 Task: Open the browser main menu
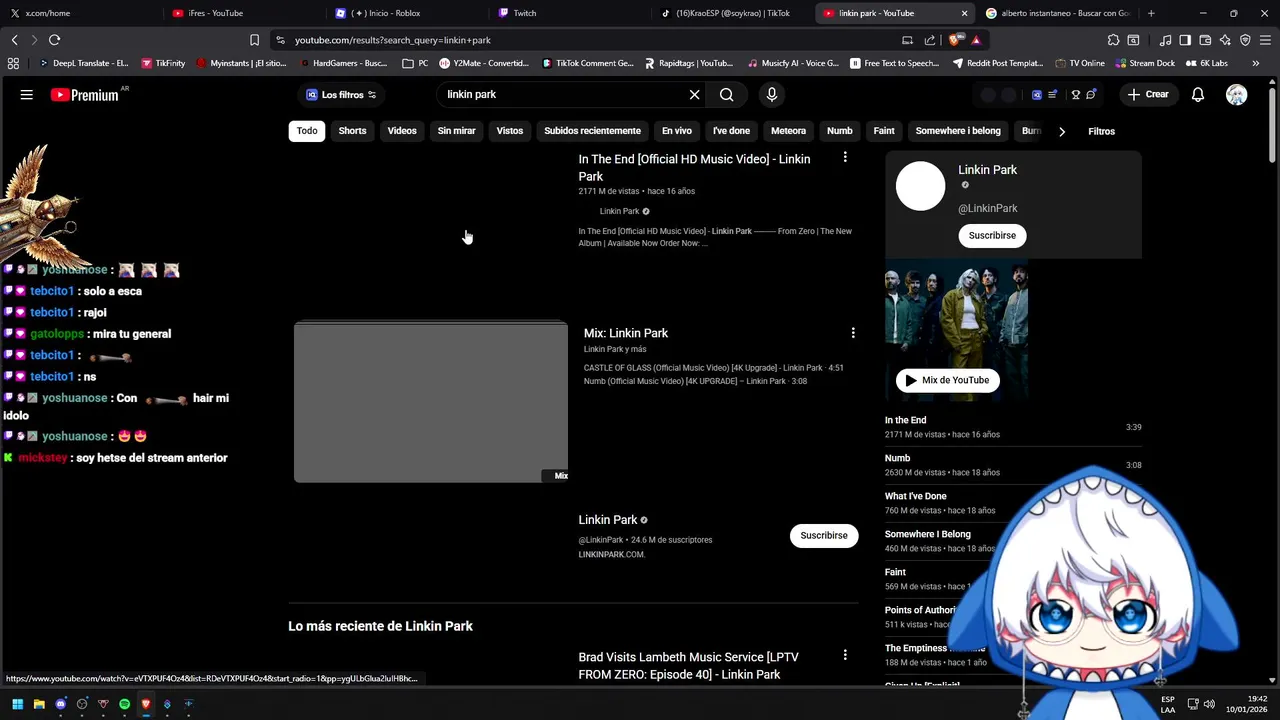pos(1265,40)
